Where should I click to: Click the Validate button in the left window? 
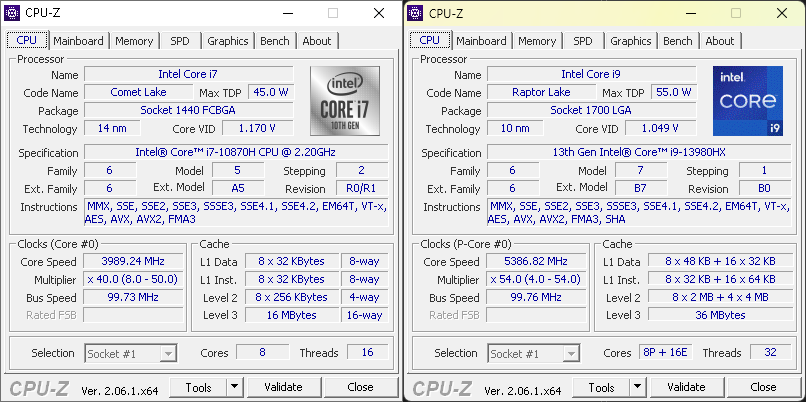(x=283, y=387)
